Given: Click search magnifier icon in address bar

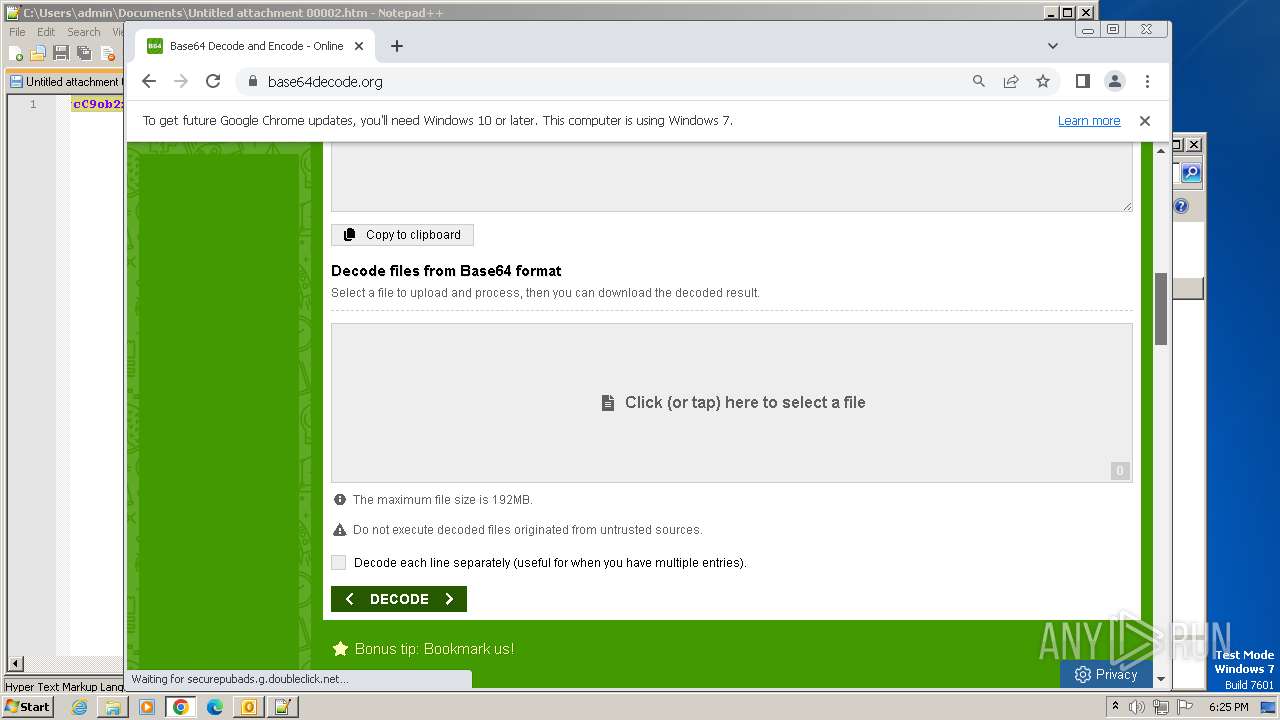Looking at the screenshot, I should click(979, 82).
